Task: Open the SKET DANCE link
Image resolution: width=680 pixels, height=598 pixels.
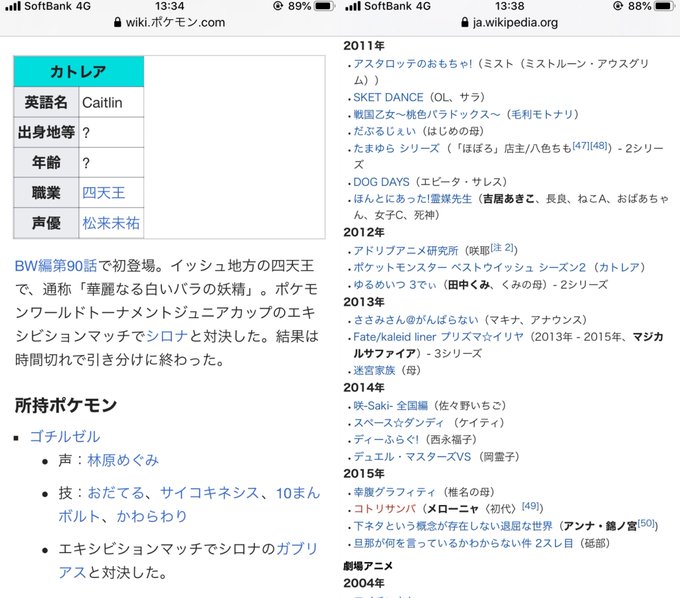Action: [x=388, y=97]
